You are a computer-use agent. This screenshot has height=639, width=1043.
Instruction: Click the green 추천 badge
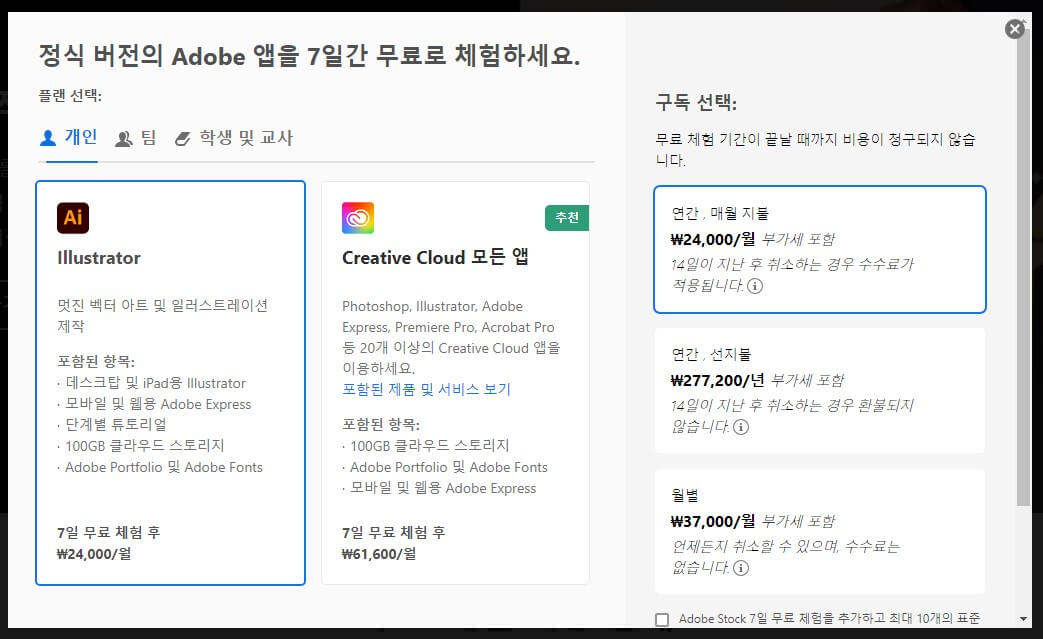[567, 217]
